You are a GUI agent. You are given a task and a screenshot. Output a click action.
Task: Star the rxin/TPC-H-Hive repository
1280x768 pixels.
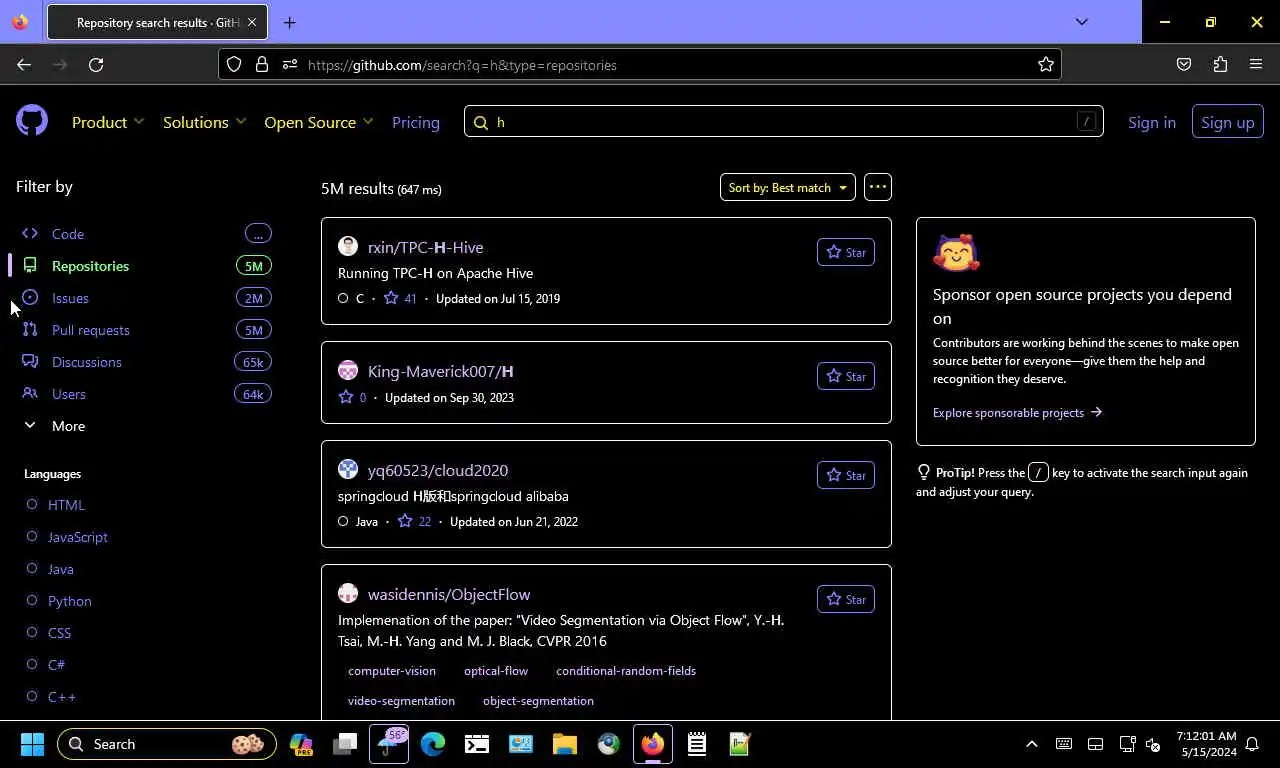(x=846, y=252)
